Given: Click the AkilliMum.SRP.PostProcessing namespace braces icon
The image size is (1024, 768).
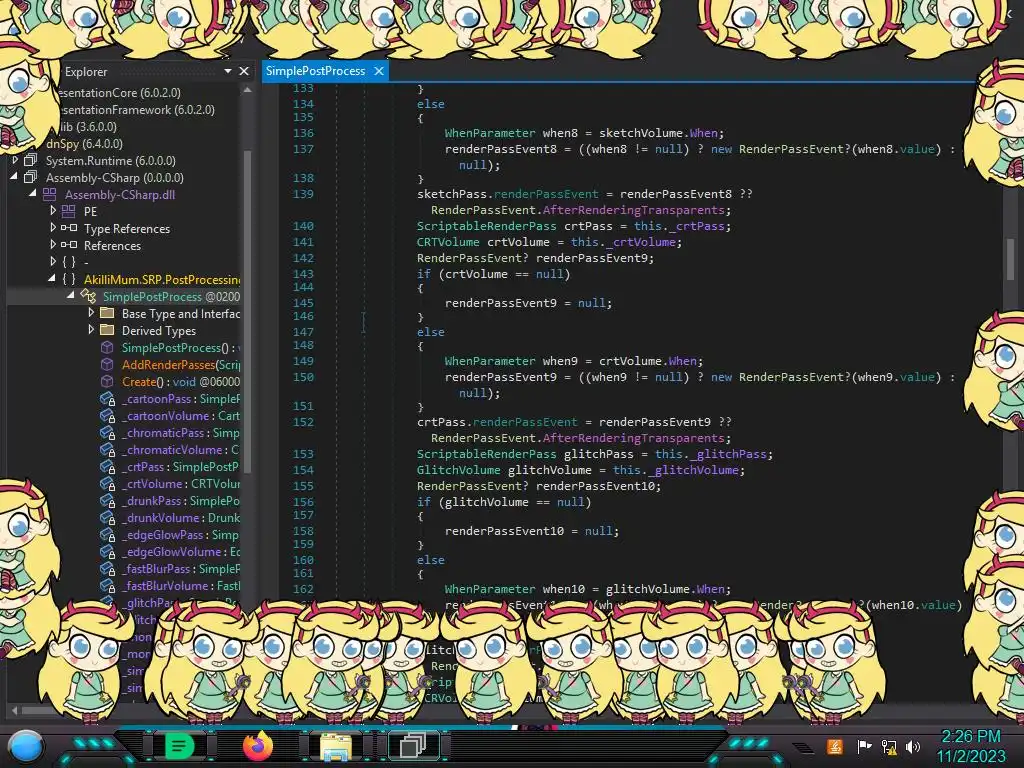Looking at the screenshot, I should (x=69, y=279).
